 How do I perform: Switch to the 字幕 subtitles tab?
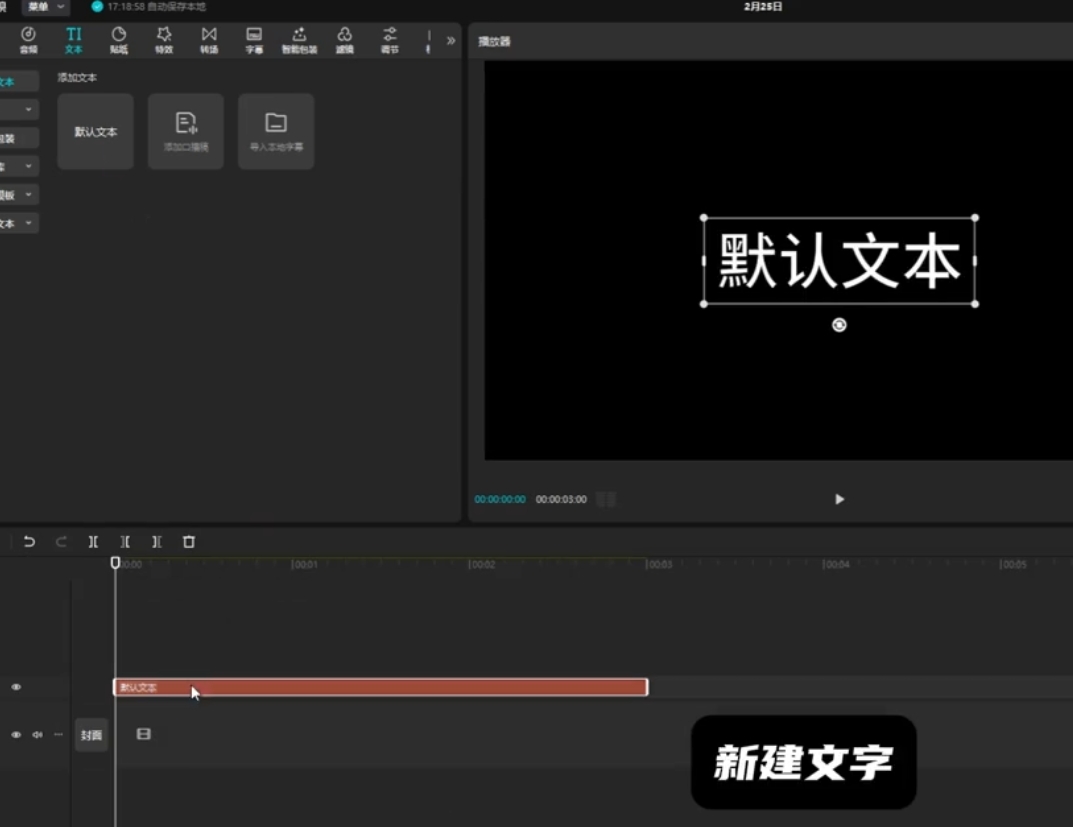click(254, 40)
